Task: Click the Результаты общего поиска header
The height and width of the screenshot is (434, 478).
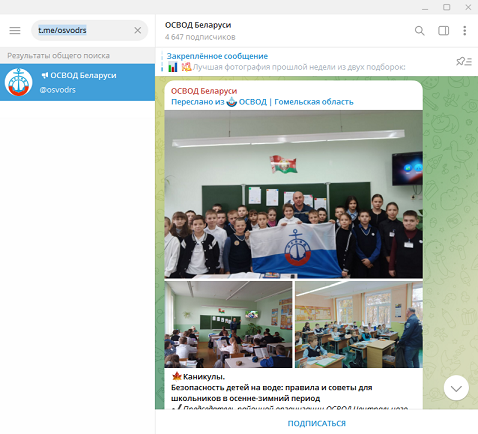Action: tap(58, 56)
